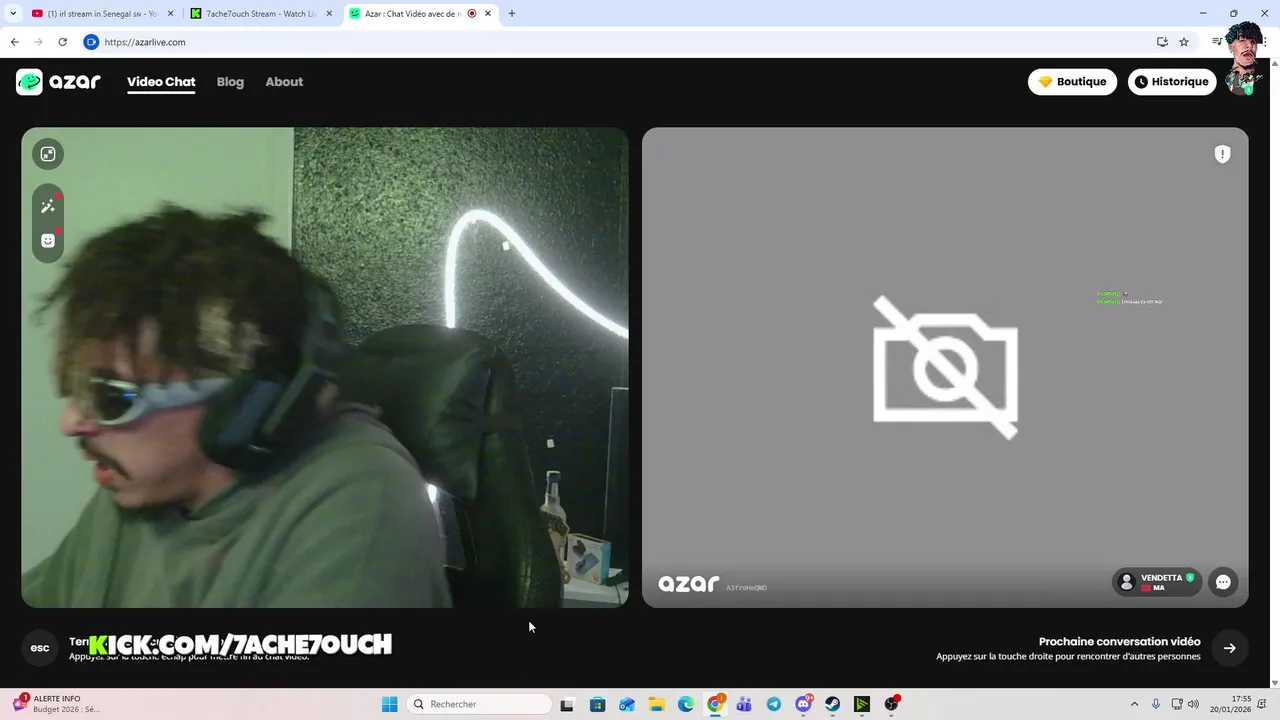Open Google Chrome from the taskbar
Screen dimensions: 1280x720
(715, 704)
